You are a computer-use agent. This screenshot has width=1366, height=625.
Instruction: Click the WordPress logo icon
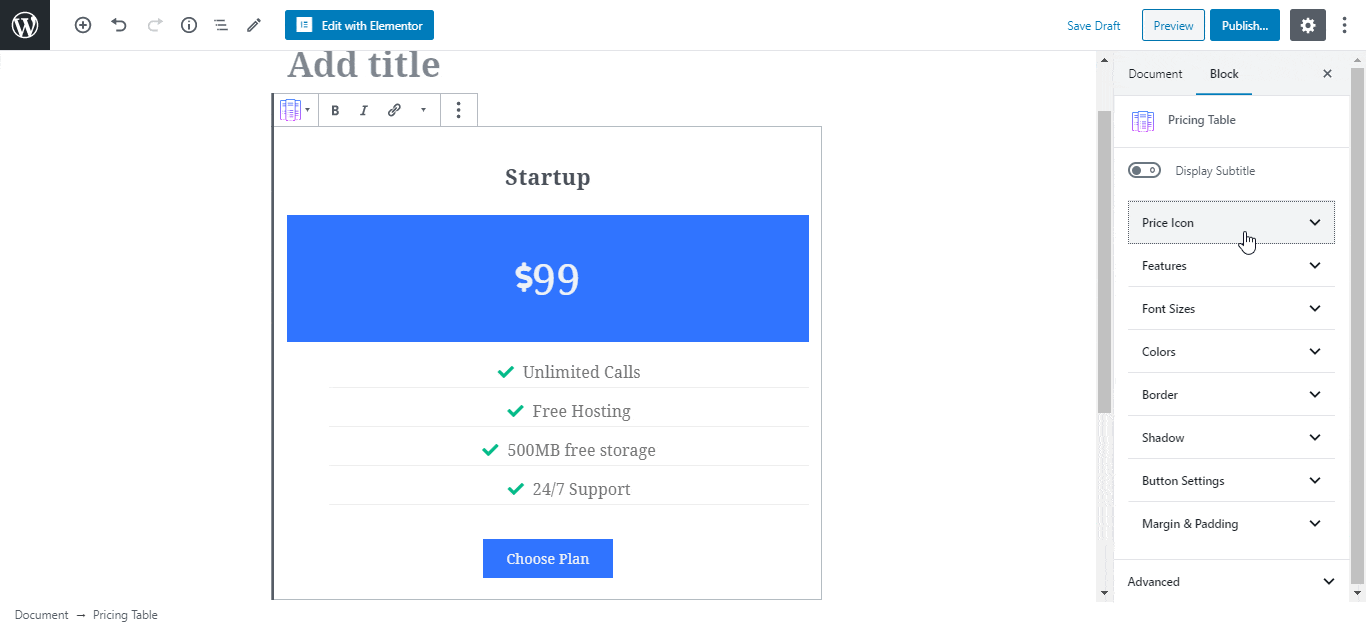(x=25, y=25)
